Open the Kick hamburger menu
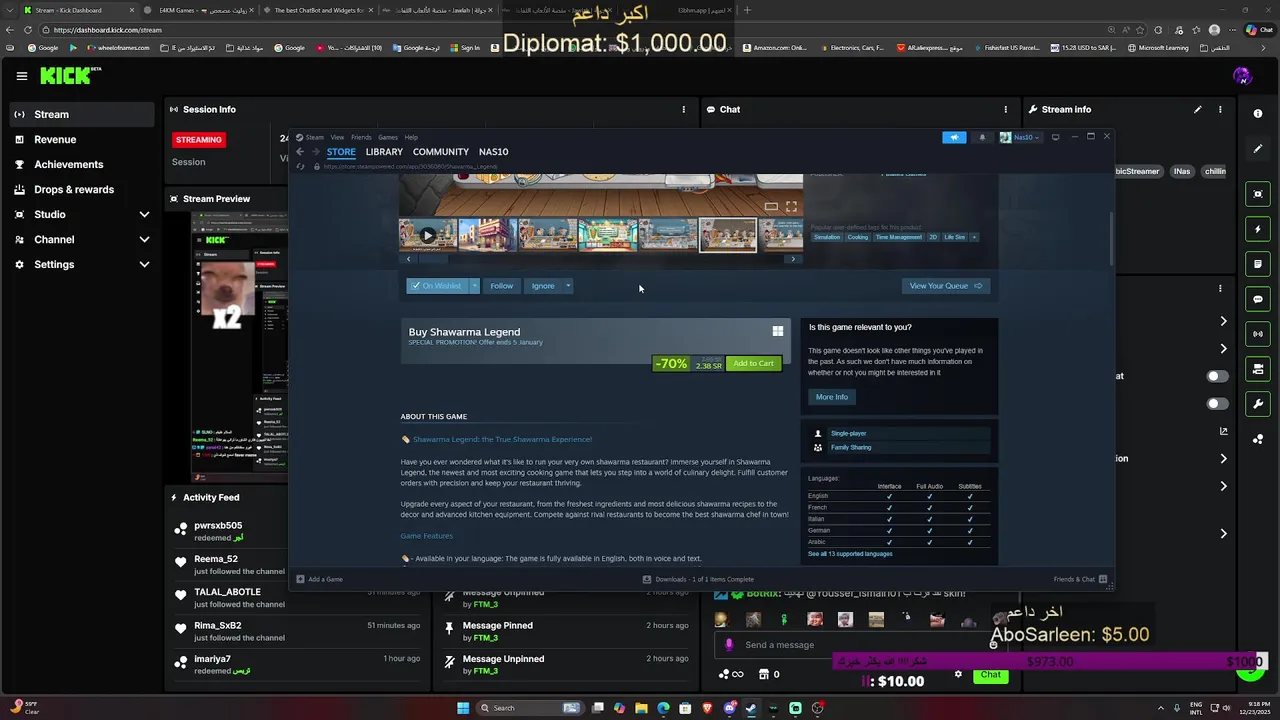Image resolution: width=1280 pixels, height=720 pixels. [x=21, y=76]
